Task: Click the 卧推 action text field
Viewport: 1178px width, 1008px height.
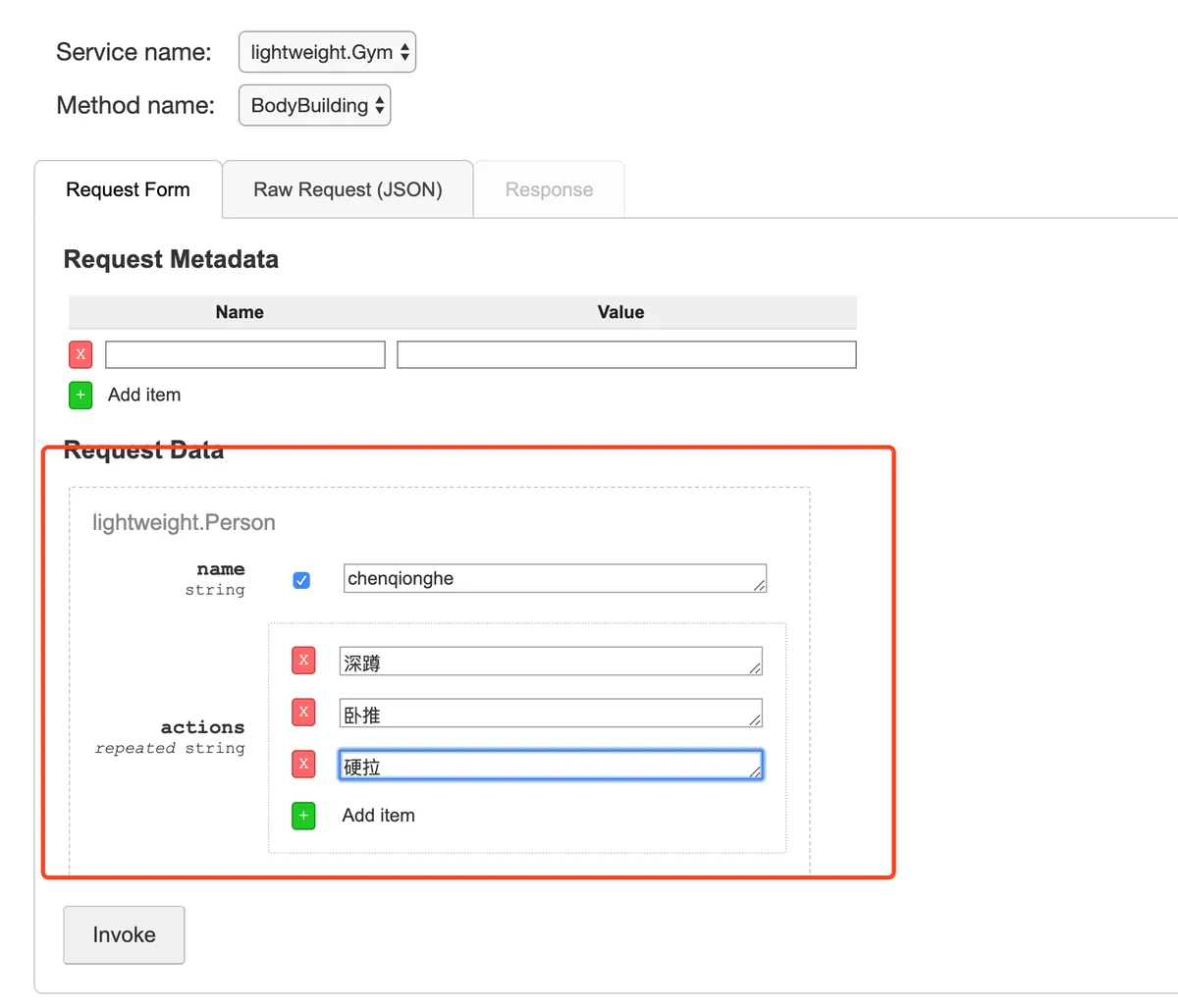Action: pyautogui.click(x=551, y=714)
